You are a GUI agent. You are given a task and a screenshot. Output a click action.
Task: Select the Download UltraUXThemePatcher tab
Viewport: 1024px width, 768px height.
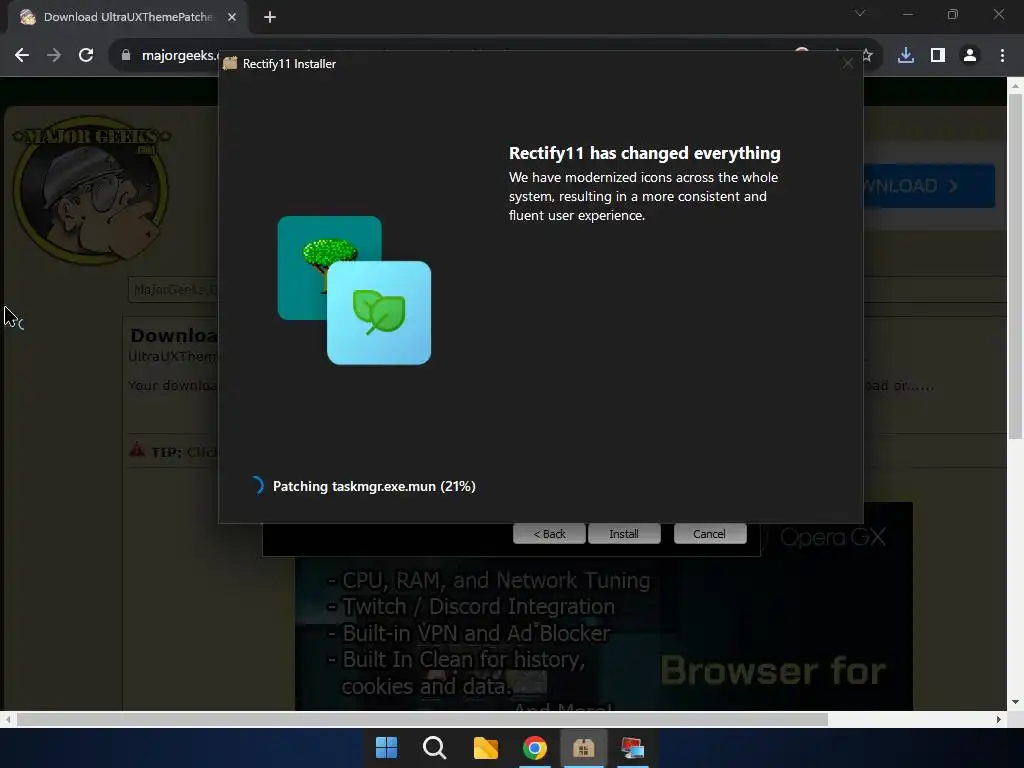127,18
